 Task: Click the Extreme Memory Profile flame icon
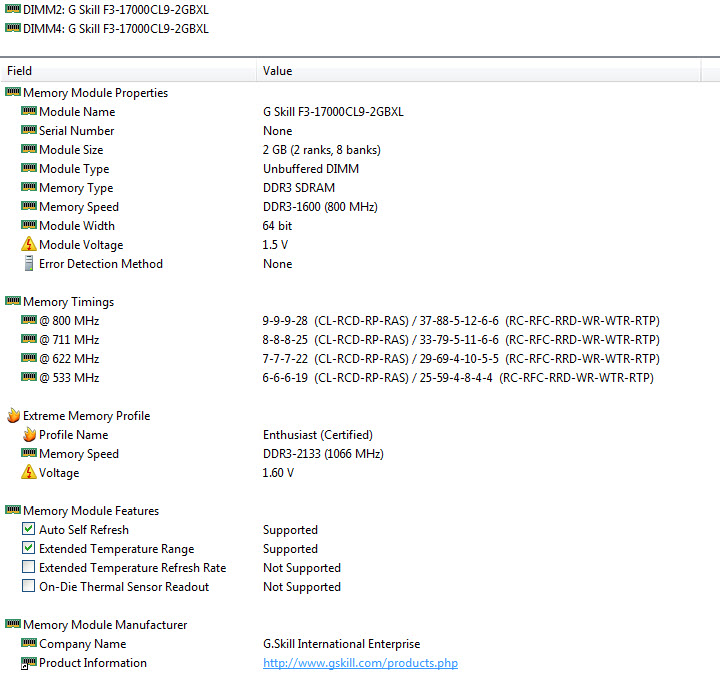(x=13, y=415)
